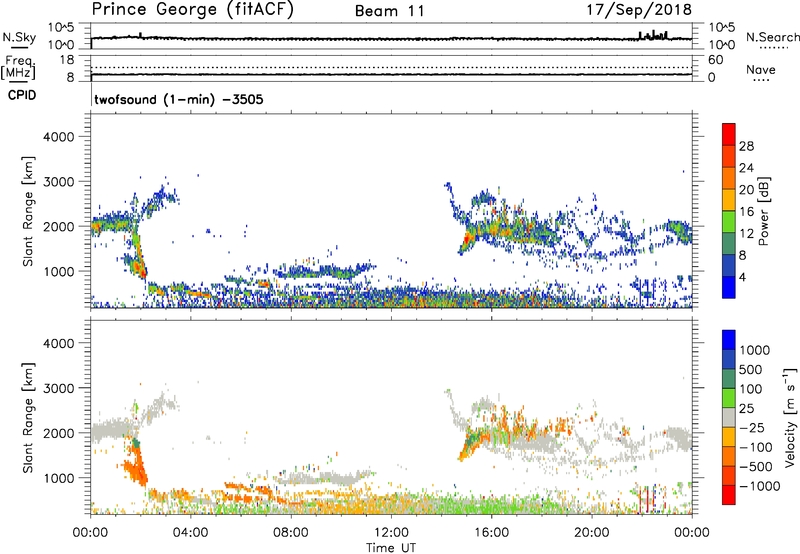Click the 'twofsound (1-min) -3505' text
800x554 pixels.
click(179, 99)
